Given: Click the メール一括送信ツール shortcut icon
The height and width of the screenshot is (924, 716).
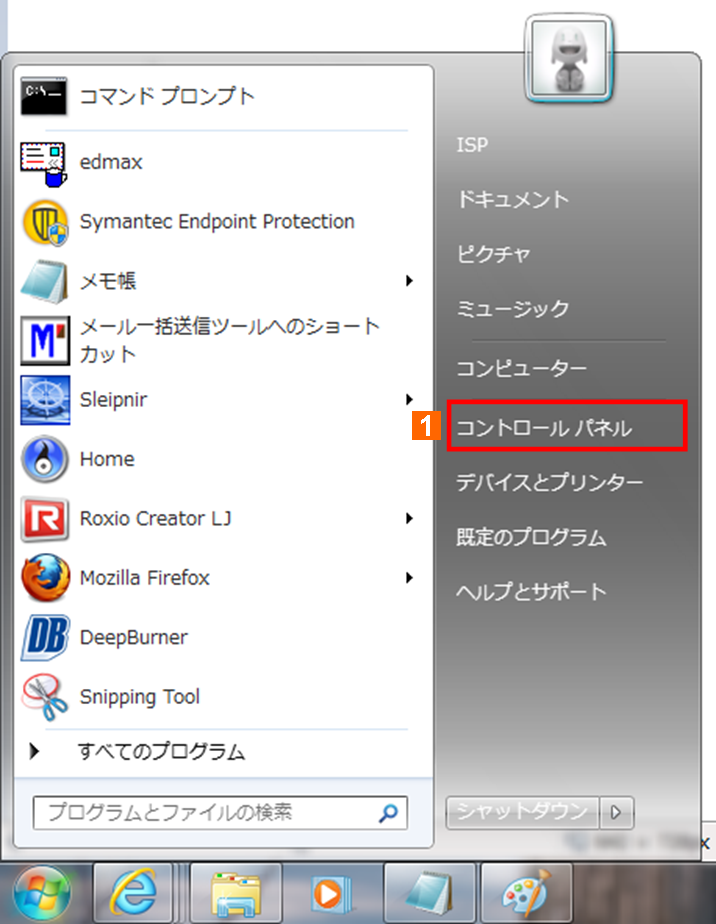Looking at the screenshot, I should tap(45, 341).
